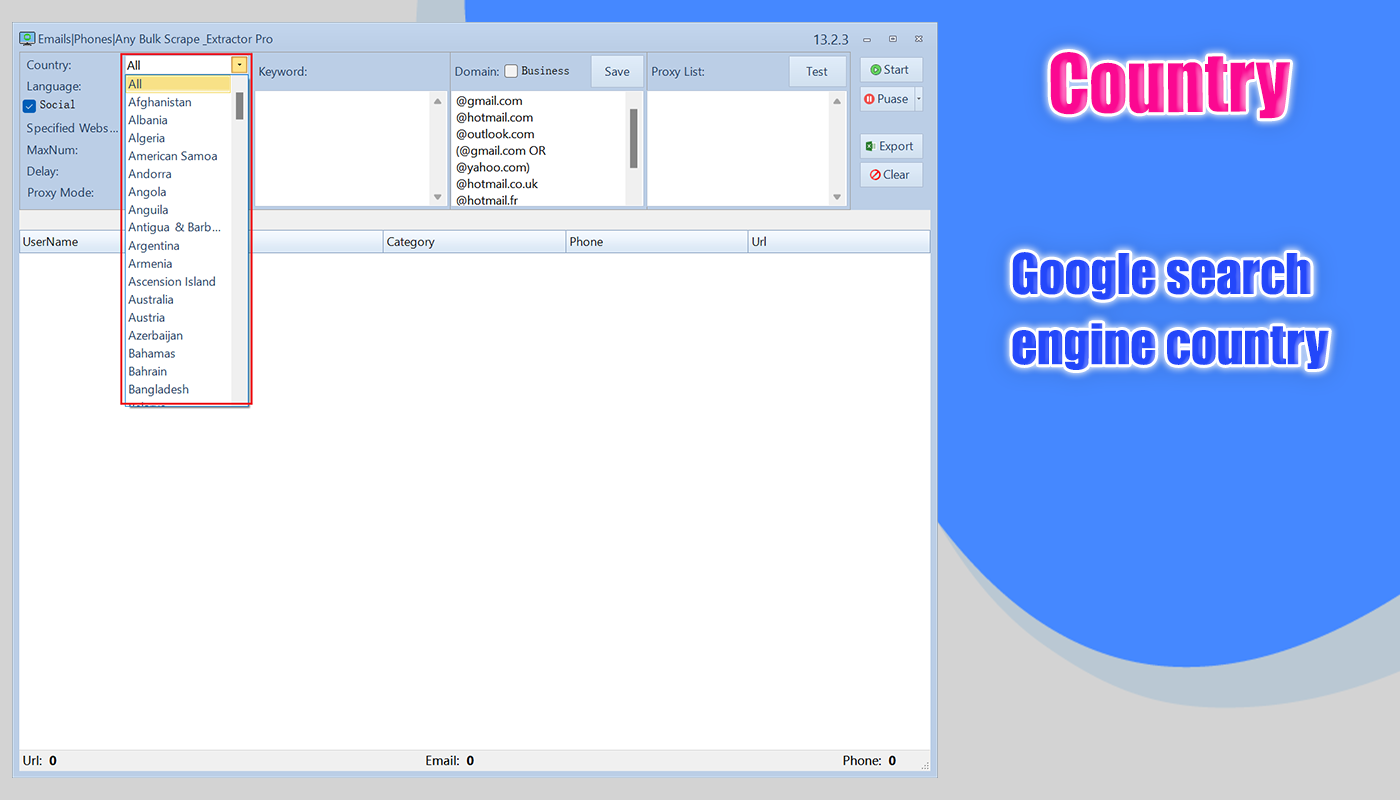Select Antigua & Barb... in the country list
Image resolution: width=1400 pixels, height=800 pixels.
(178, 228)
